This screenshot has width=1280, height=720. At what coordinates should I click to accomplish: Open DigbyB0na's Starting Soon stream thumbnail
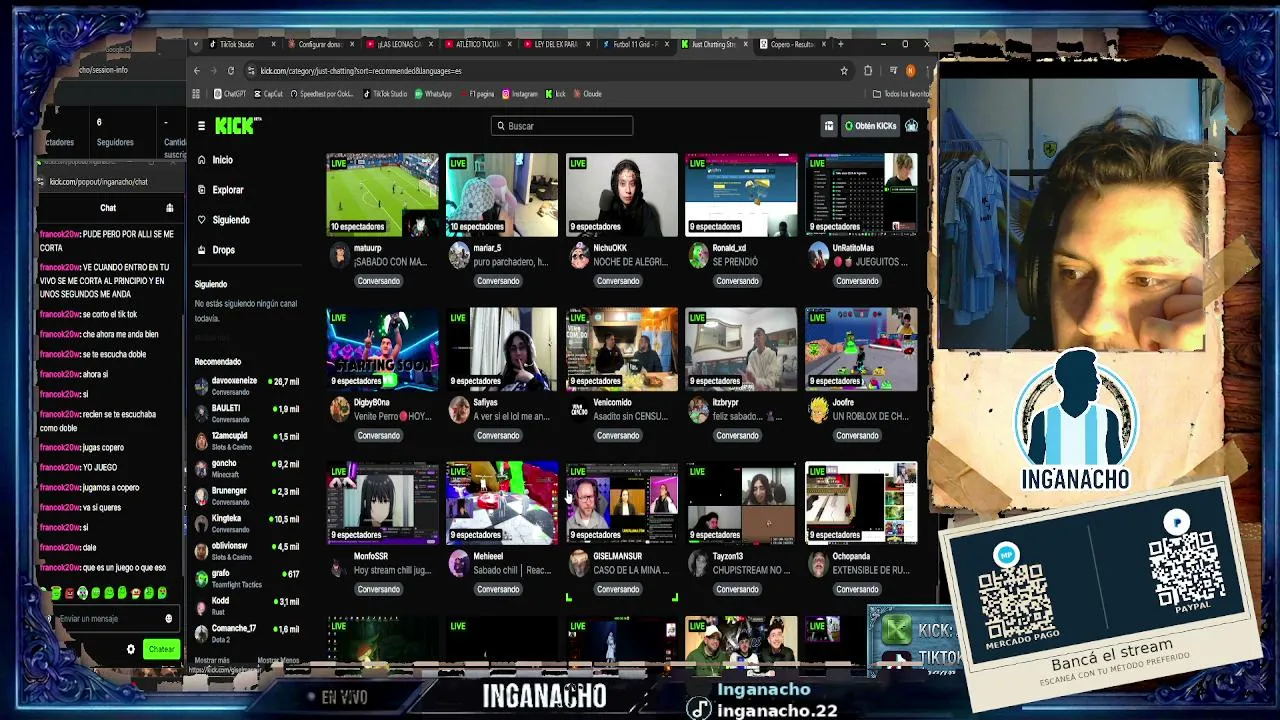(x=382, y=349)
